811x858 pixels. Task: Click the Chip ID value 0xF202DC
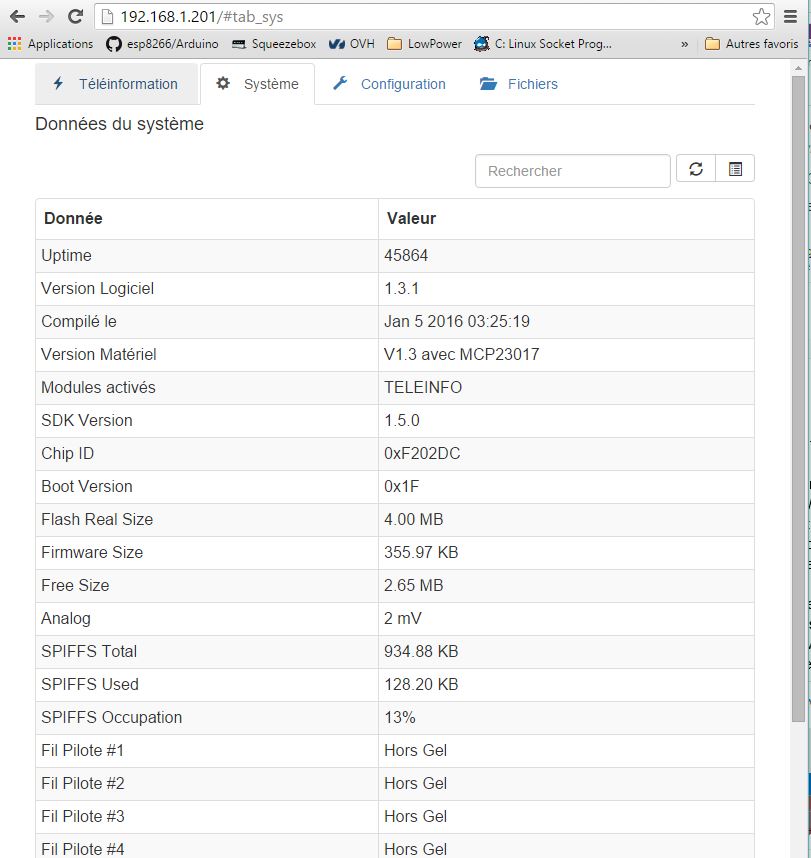click(422, 454)
